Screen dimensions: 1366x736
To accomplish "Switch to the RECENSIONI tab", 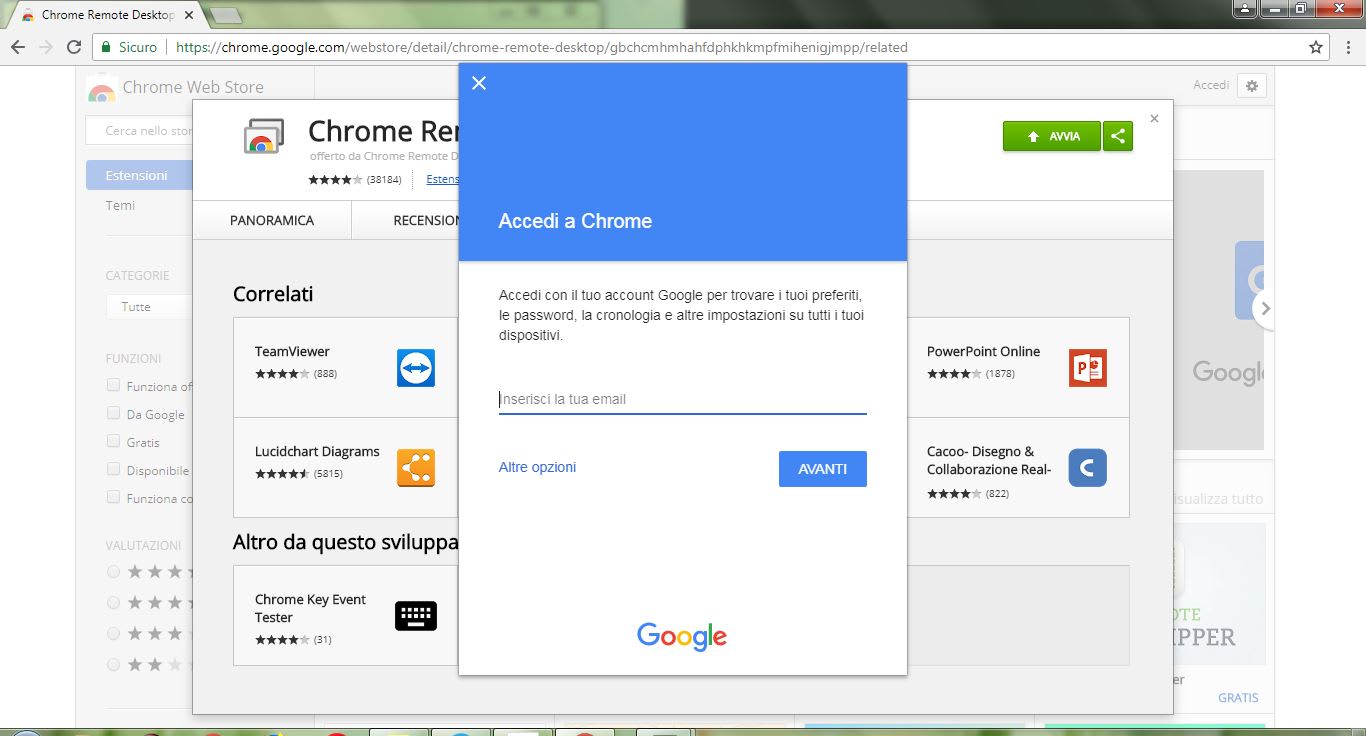I will [426, 220].
